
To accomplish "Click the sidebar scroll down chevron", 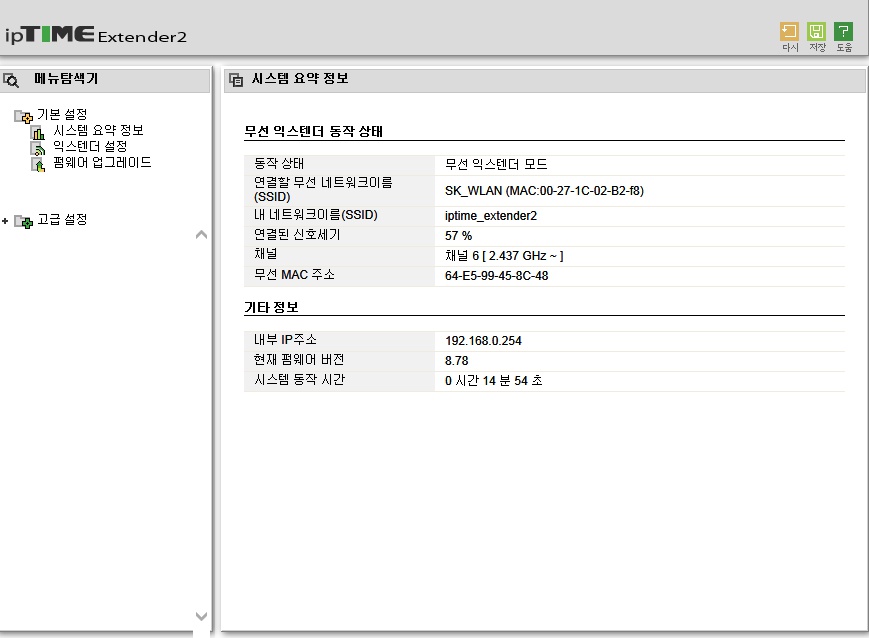I will click(x=201, y=616).
